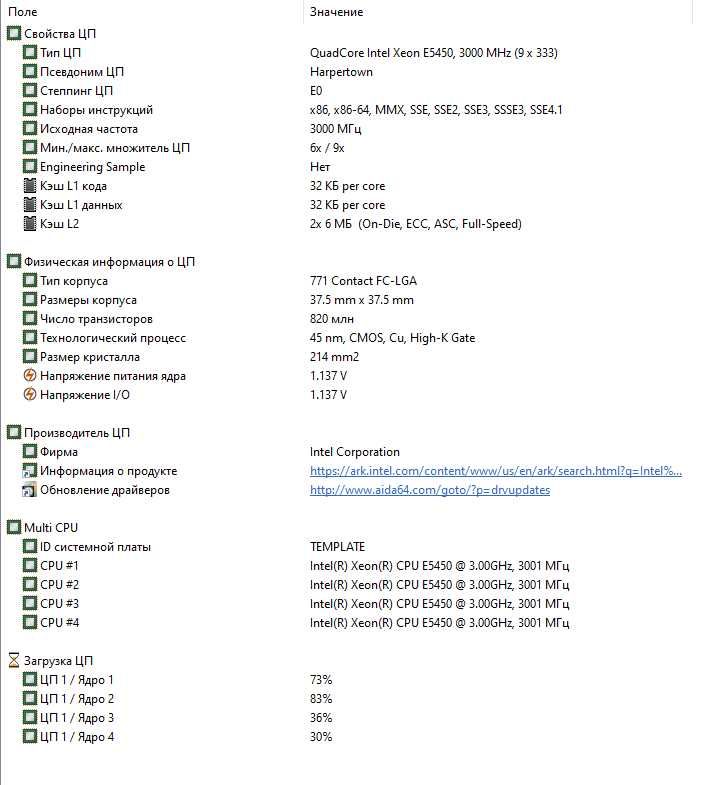Click the 36% core load value
The height and width of the screenshot is (785, 717).
[x=321, y=718]
